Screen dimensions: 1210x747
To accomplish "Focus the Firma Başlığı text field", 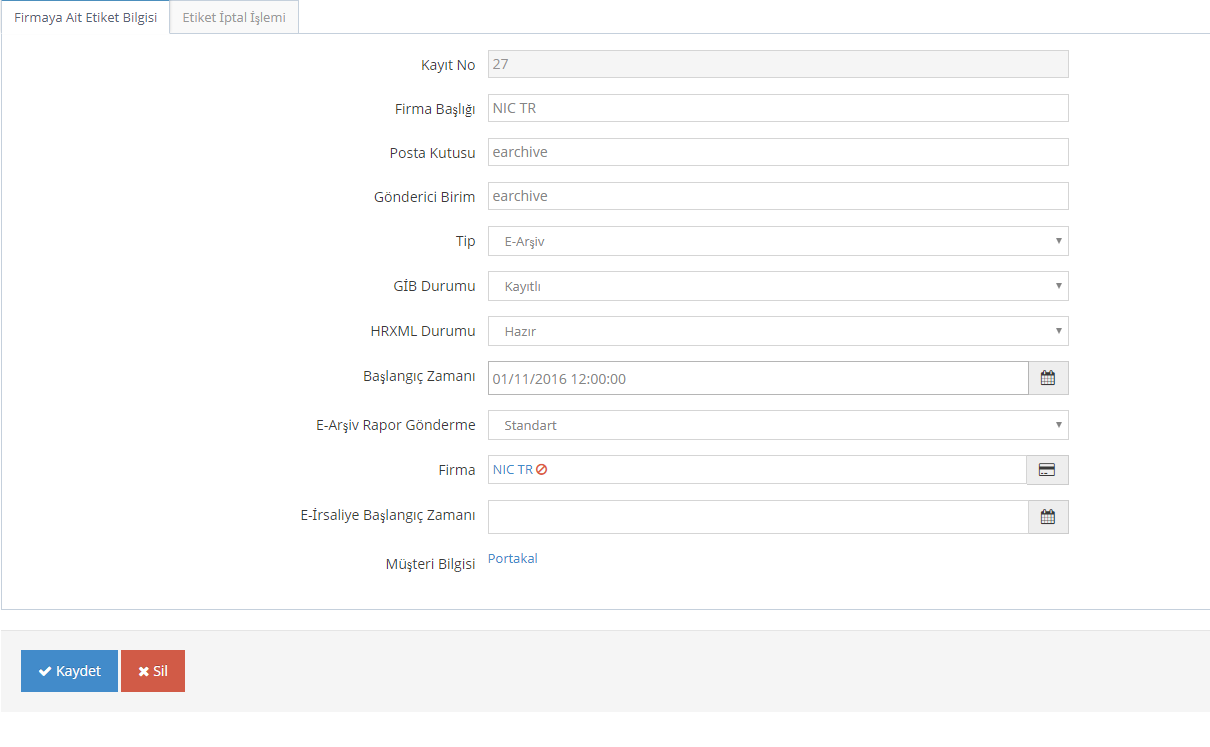I will 777,108.
